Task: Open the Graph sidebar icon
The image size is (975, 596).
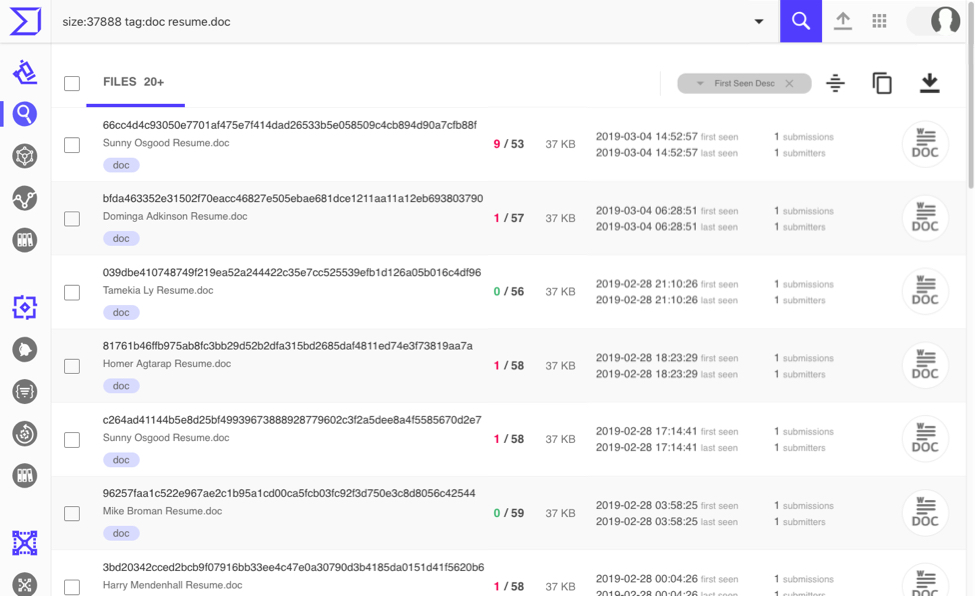Action: (25, 198)
